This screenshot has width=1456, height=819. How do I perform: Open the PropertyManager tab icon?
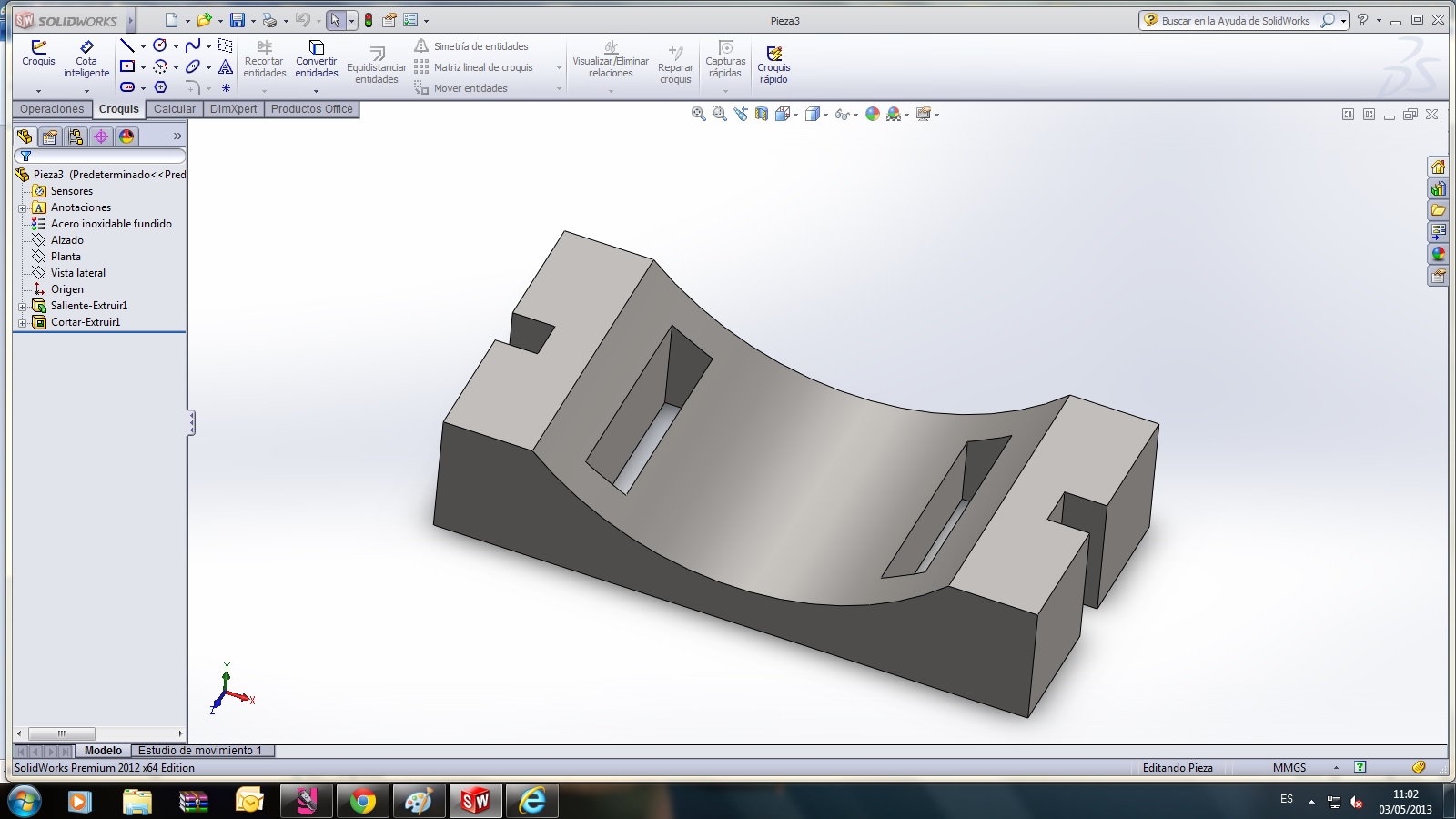[x=50, y=136]
